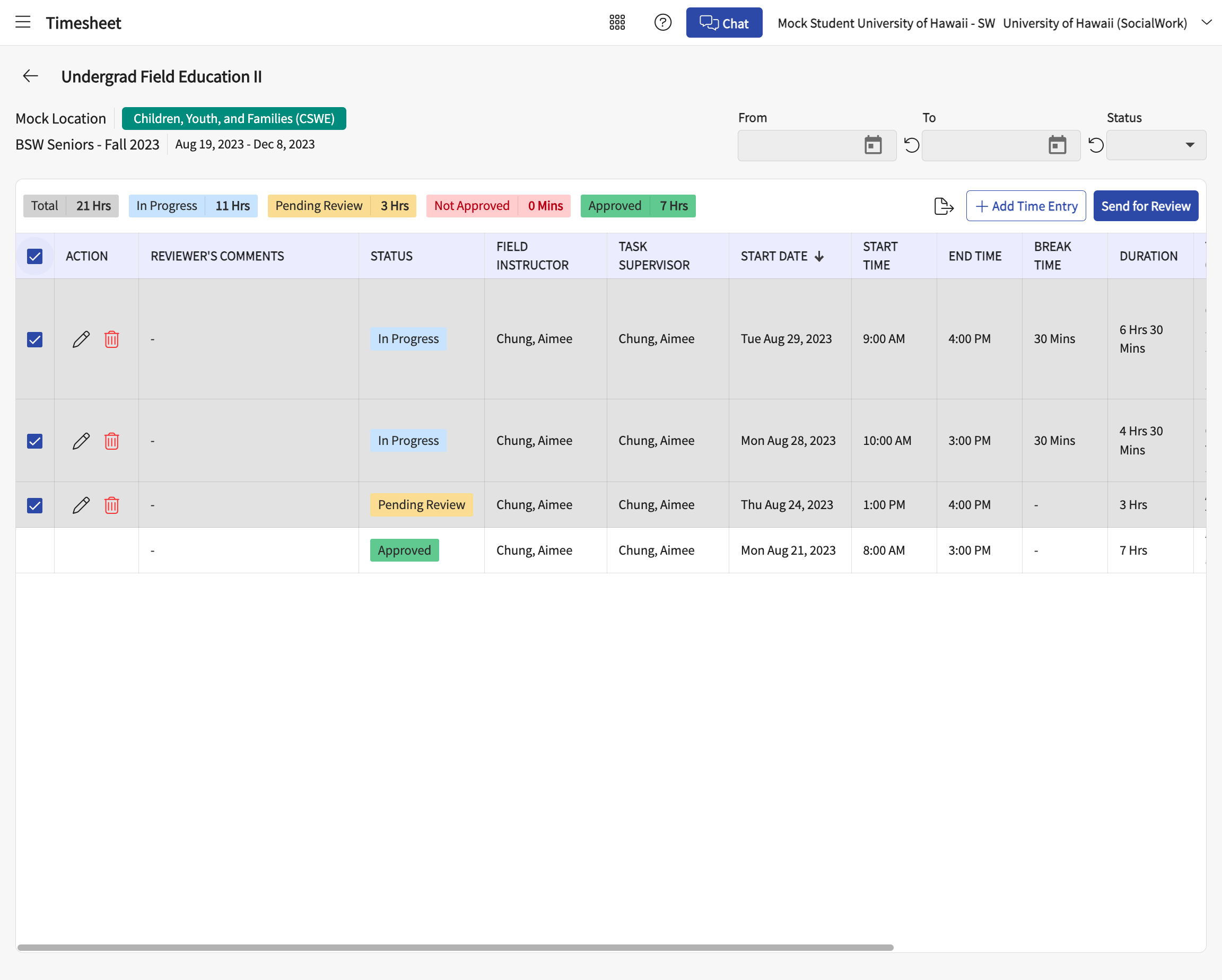The height and width of the screenshot is (980, 1222).
Task: Export the timesheet with export icon
Action: [944, 206]
